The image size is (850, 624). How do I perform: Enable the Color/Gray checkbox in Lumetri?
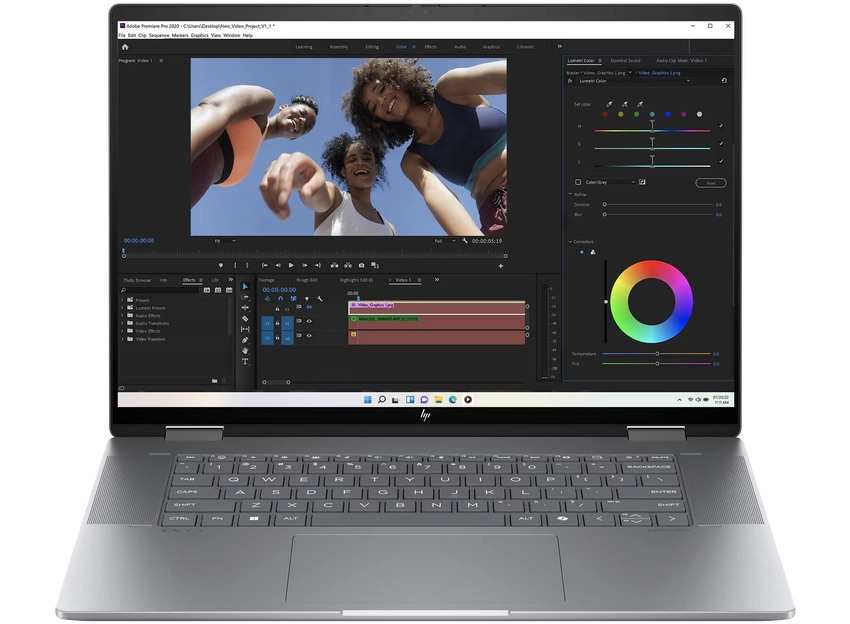[x=577, y=182]
